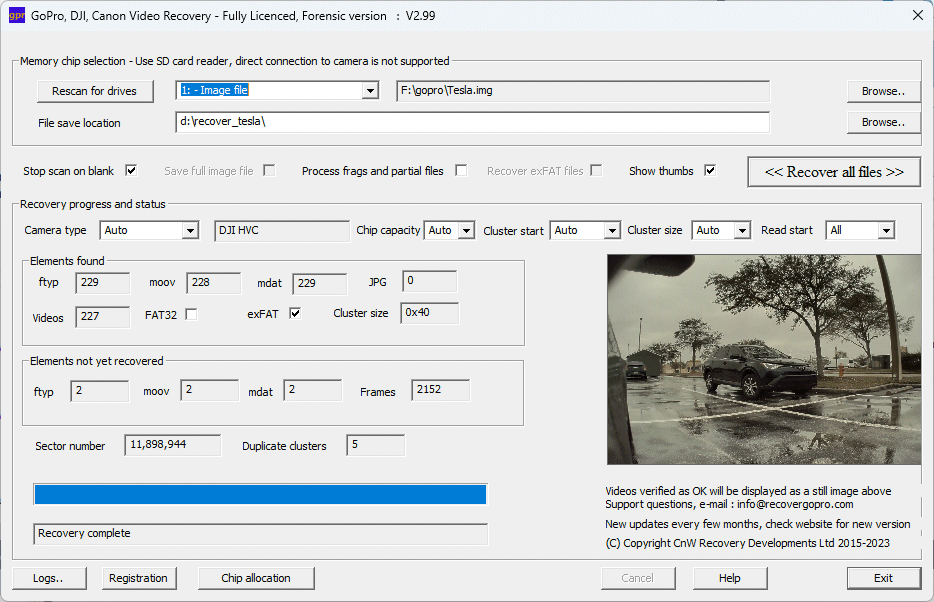Click the blue recovery progress bar
This screenshot has width=934, height=602.
[x=260, y=494]
